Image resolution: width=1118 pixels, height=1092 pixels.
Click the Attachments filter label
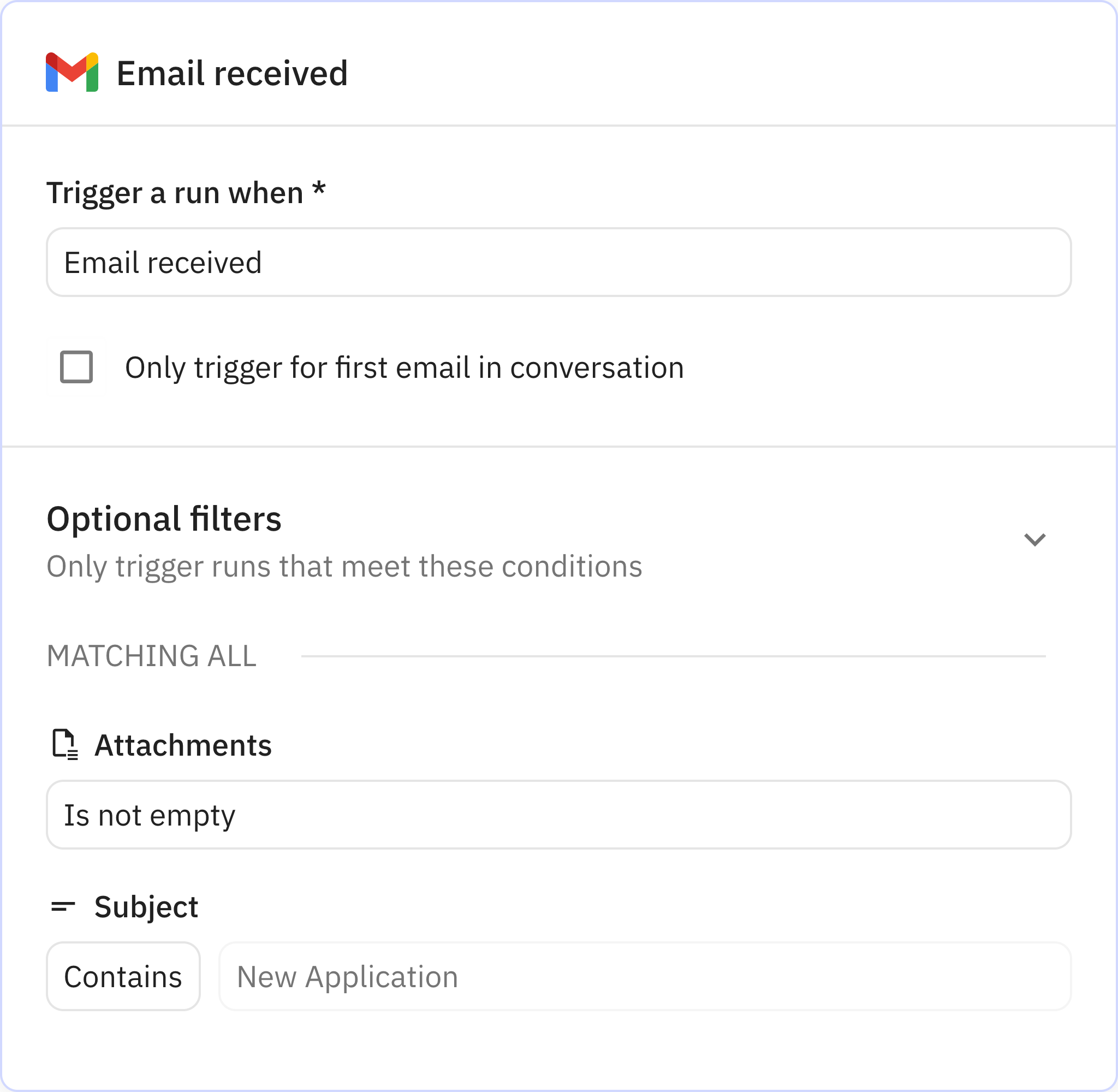[x=183, y=745]
